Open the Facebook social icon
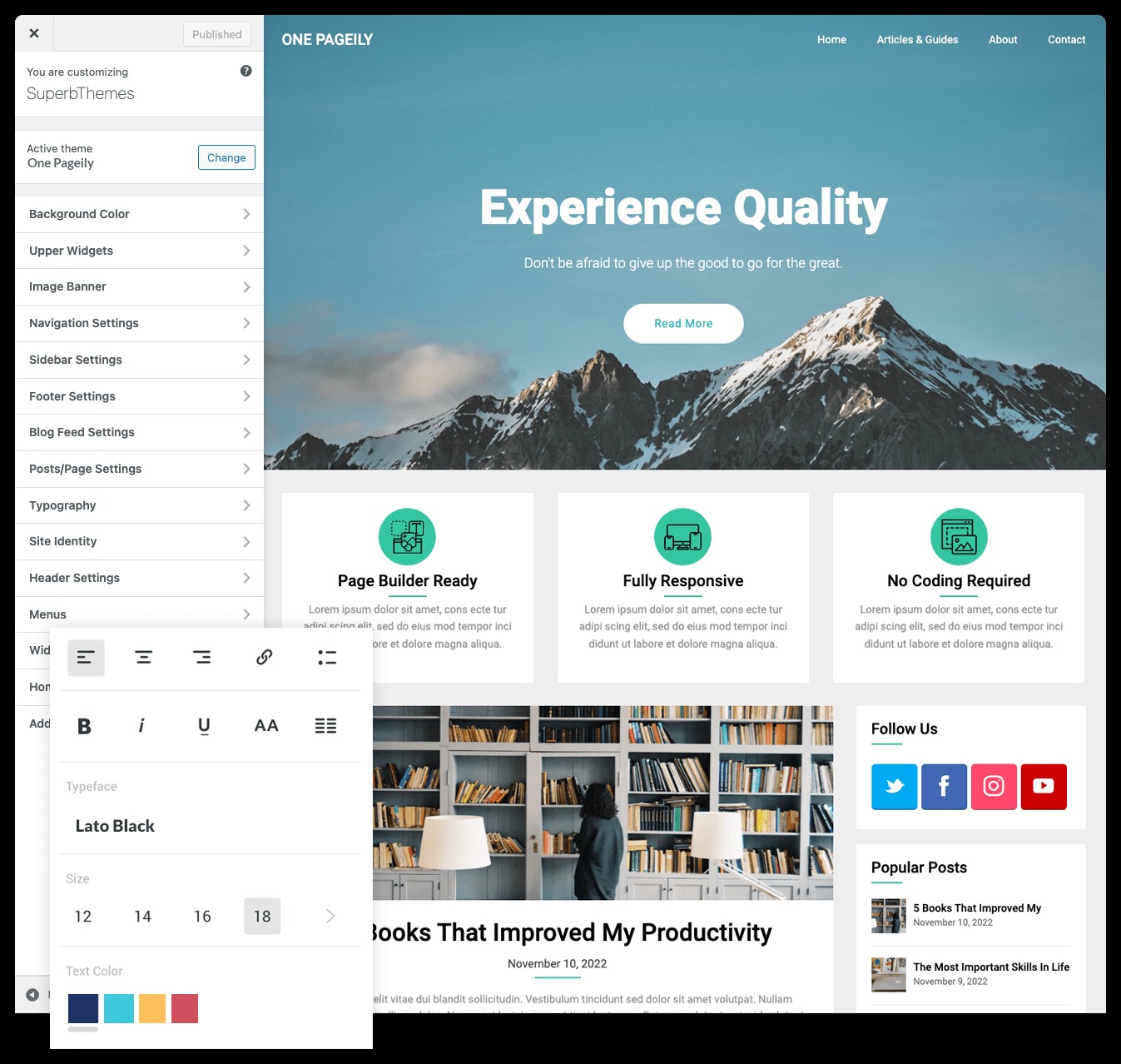This screenshot has width=1121, height=1064. click(x=944, y=786)
